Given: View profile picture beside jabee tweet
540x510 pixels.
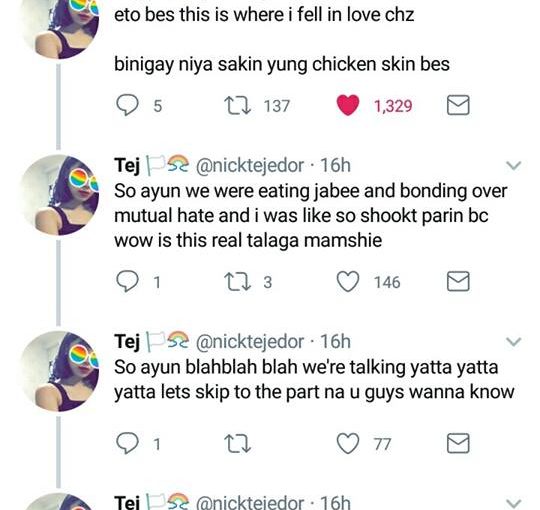Looking at the screenshot, I should [60, 195].
